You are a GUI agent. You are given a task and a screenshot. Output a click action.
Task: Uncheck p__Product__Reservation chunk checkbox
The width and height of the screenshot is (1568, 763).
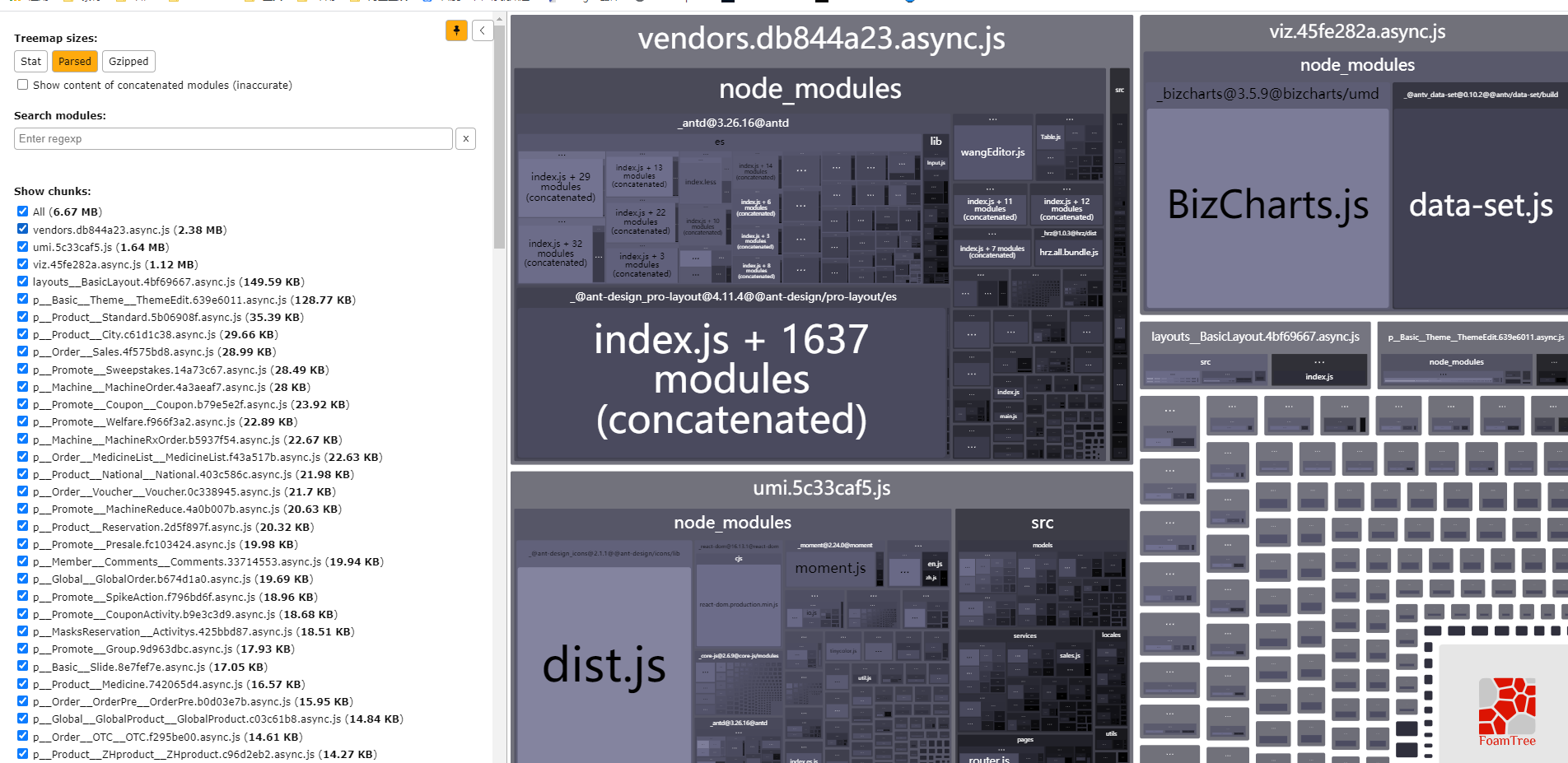pyautogui.click(x=23, y=527)
